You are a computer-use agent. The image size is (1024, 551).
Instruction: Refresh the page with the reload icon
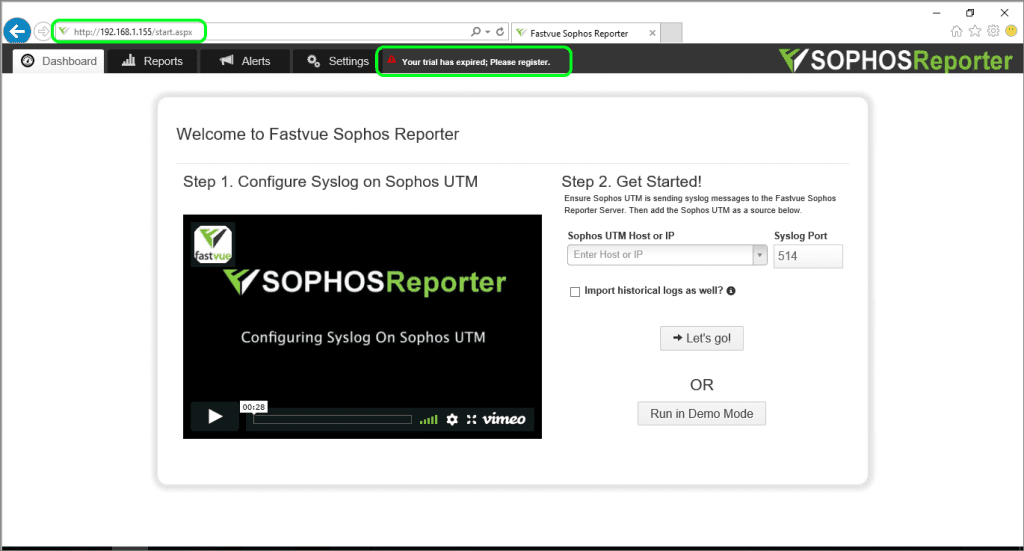500,31
